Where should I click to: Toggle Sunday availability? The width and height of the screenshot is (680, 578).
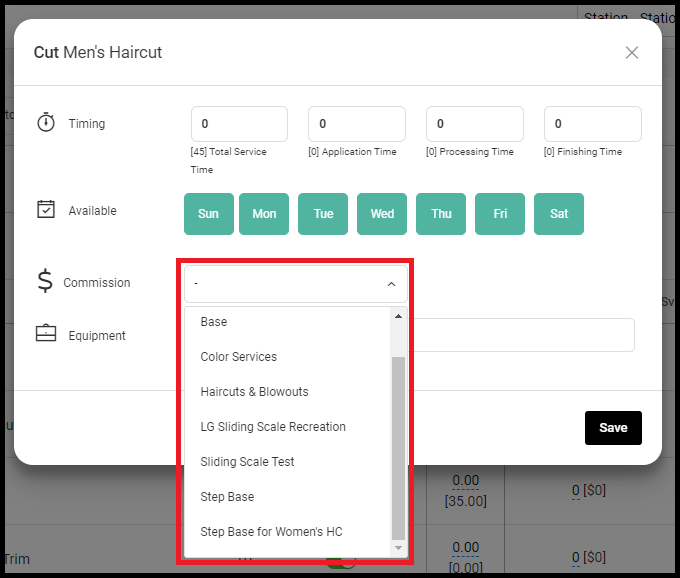tap(209, 214)
